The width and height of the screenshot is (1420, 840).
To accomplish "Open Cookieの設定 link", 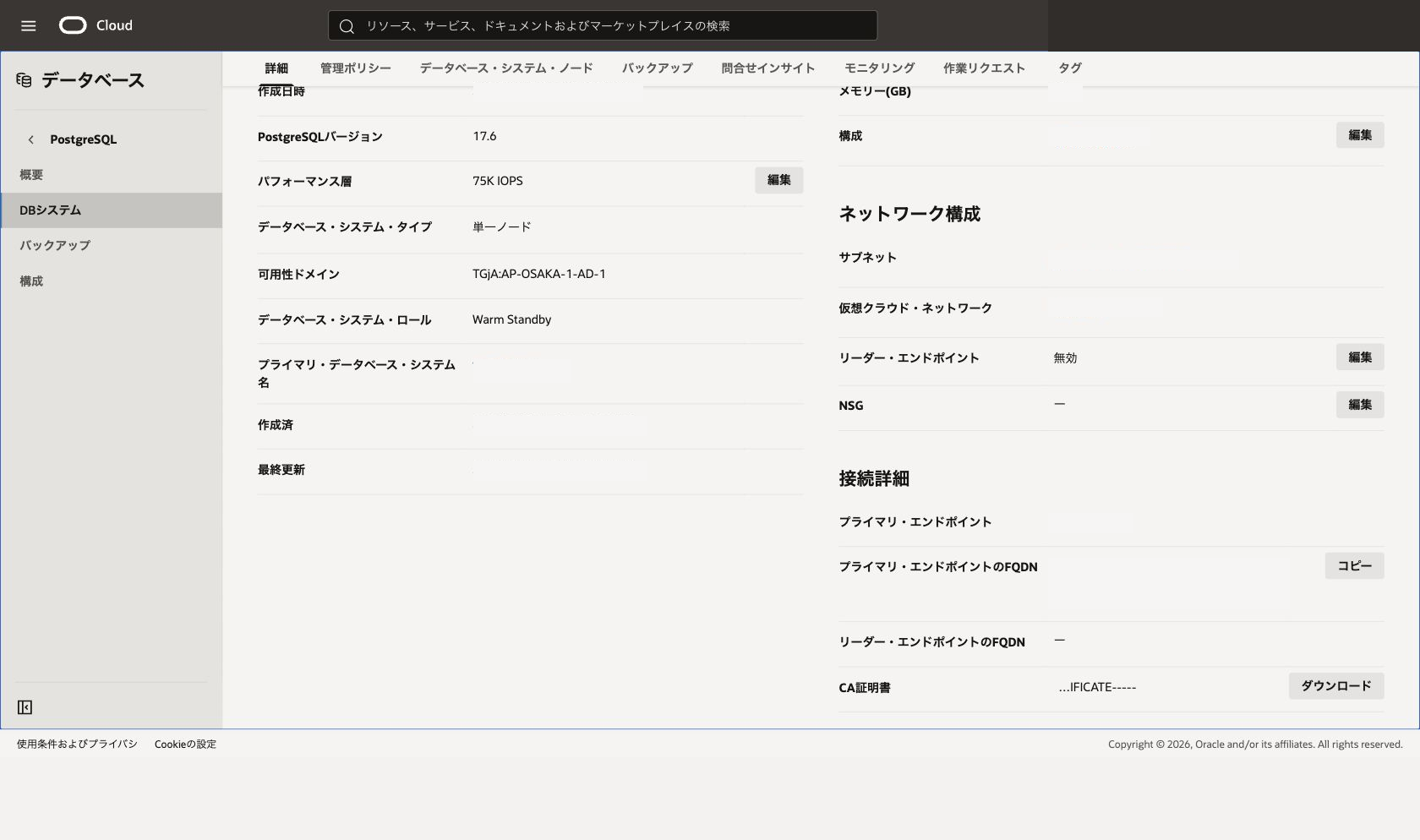I will pos(185,745).
